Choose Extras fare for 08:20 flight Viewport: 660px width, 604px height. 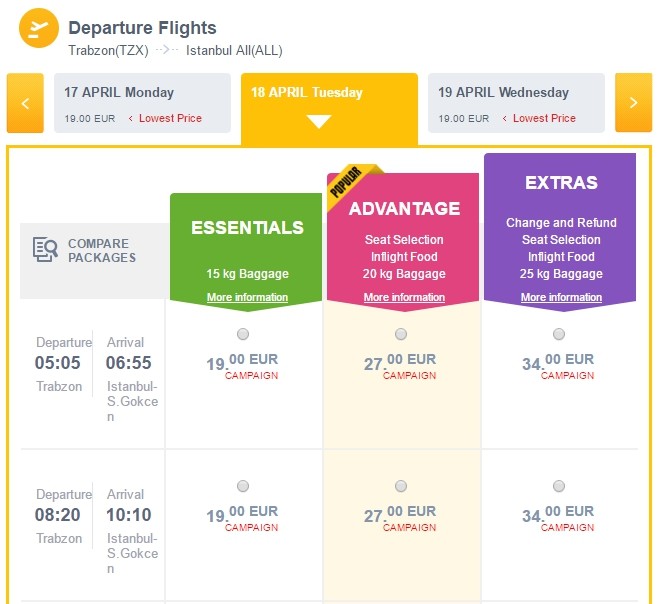559,486
